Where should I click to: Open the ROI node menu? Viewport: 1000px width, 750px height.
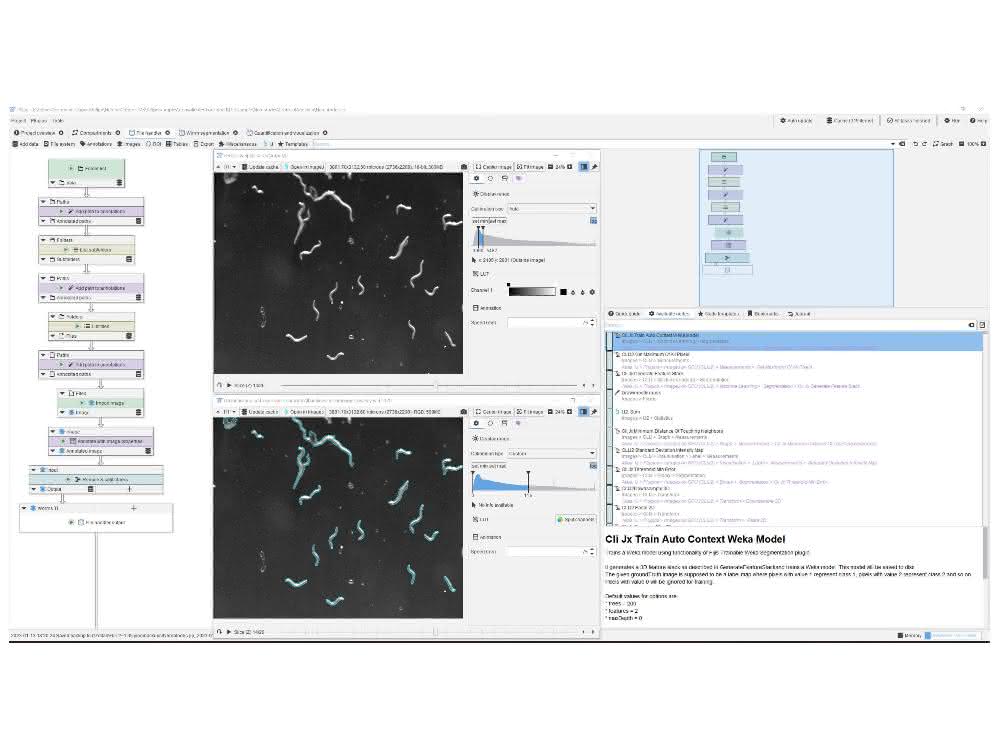tap(154, 144)
